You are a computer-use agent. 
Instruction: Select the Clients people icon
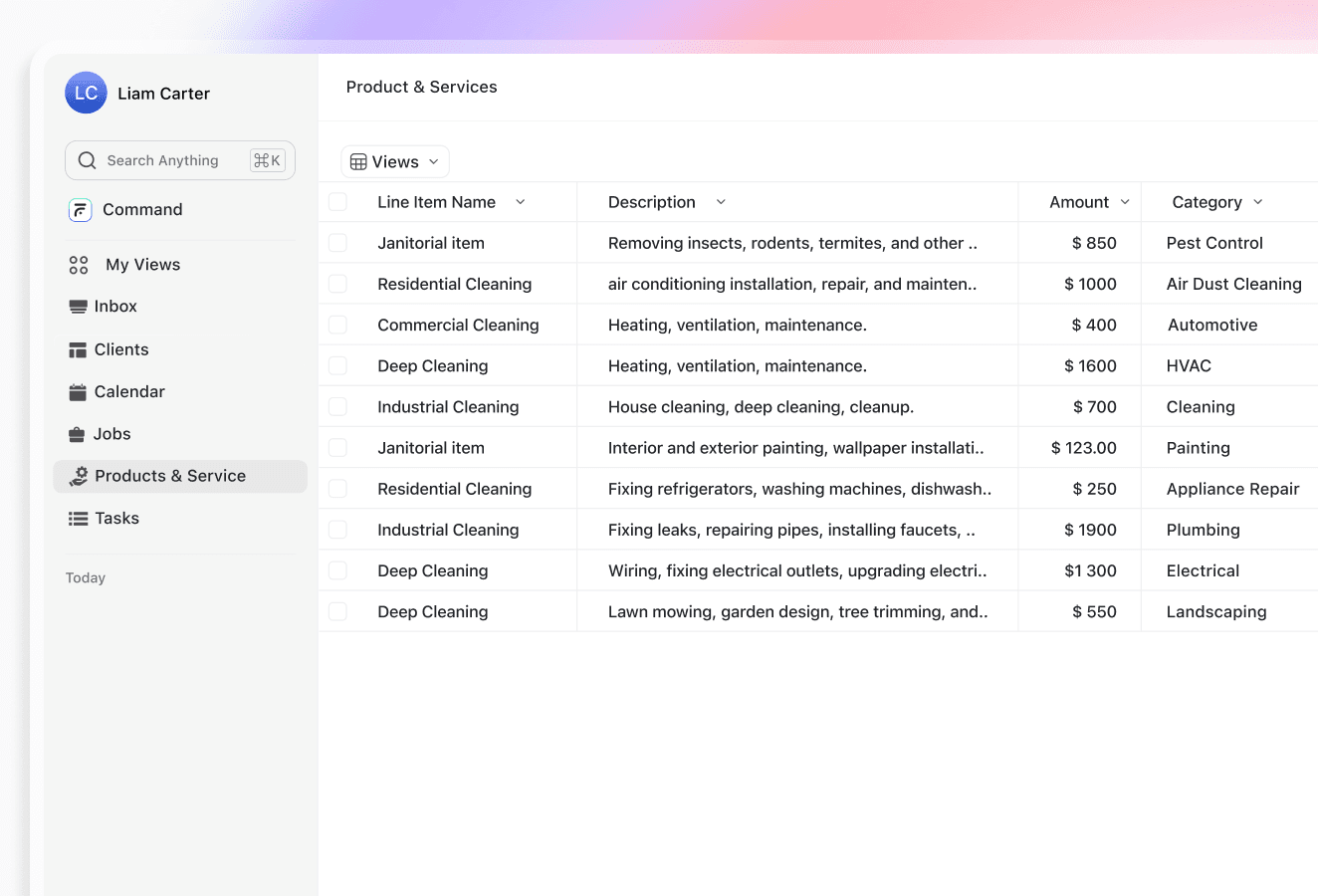coord(78,348)
